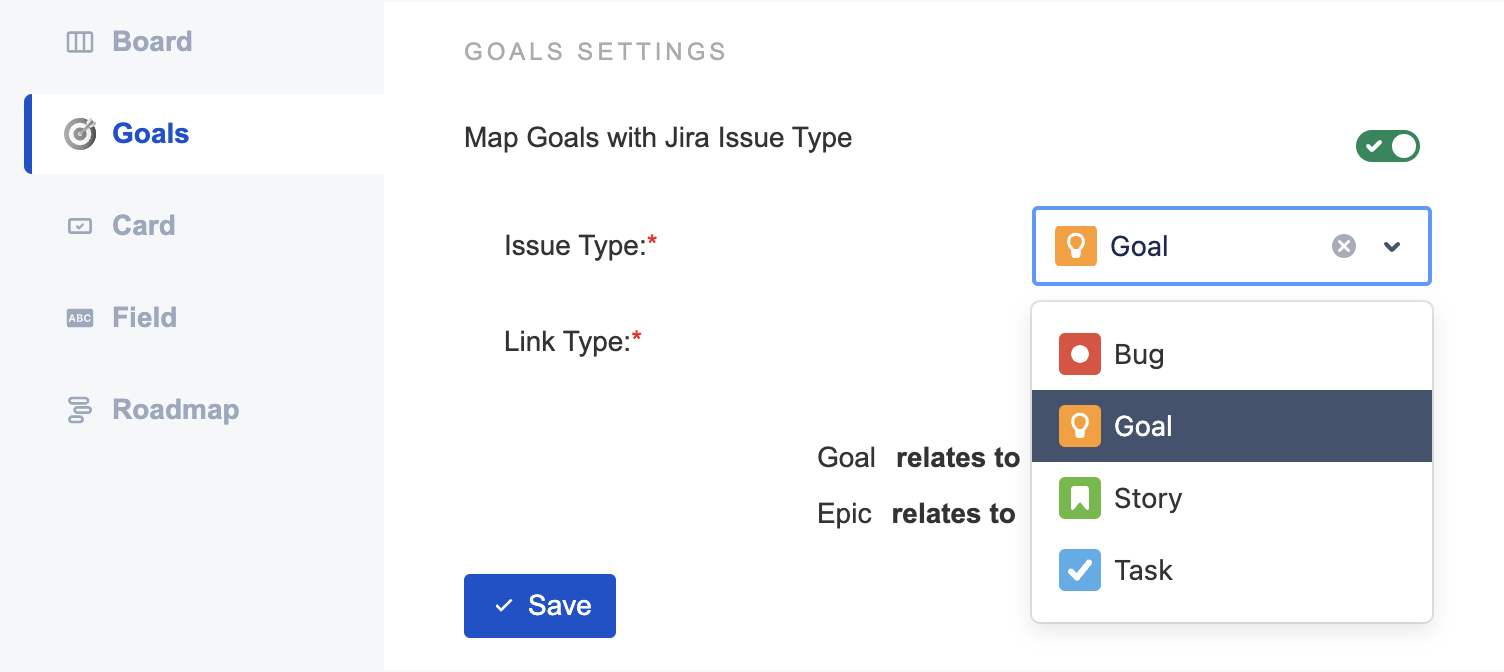Collapse the Issue Type dropdown chevron
Viewport: 1504px width, 672px height.
[x=1392, y=246]
